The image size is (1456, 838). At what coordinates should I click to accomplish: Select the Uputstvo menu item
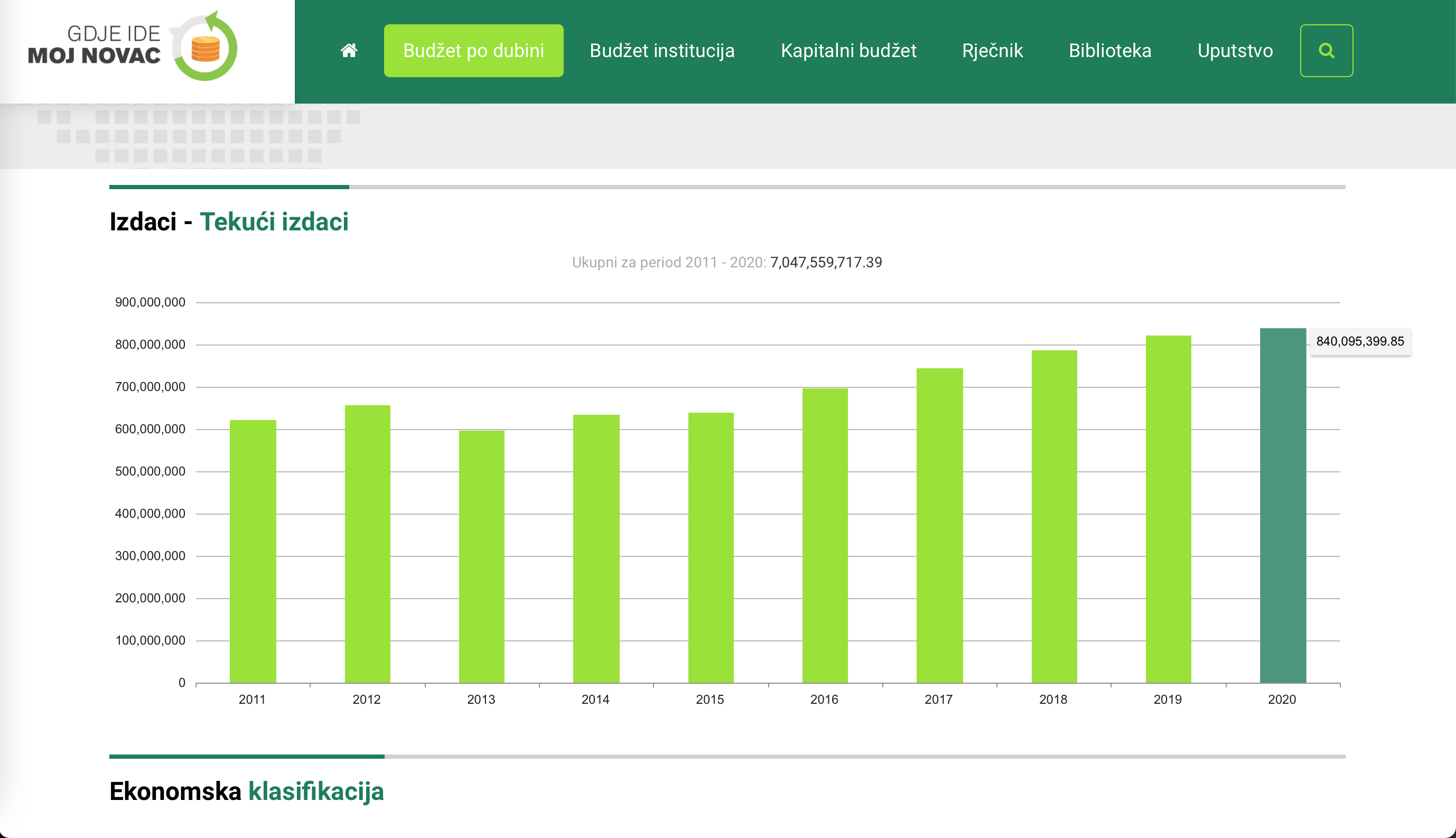(1235, 51)
